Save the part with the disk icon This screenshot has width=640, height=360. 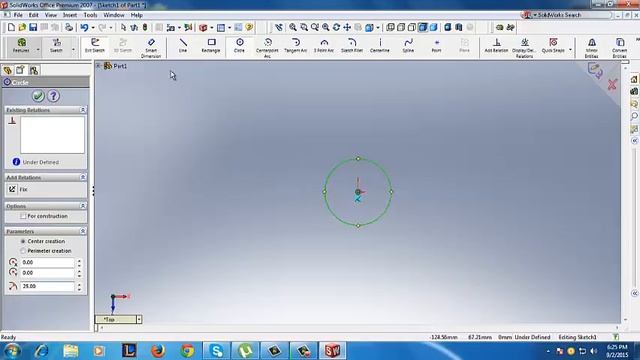click(x=33, y=27)
